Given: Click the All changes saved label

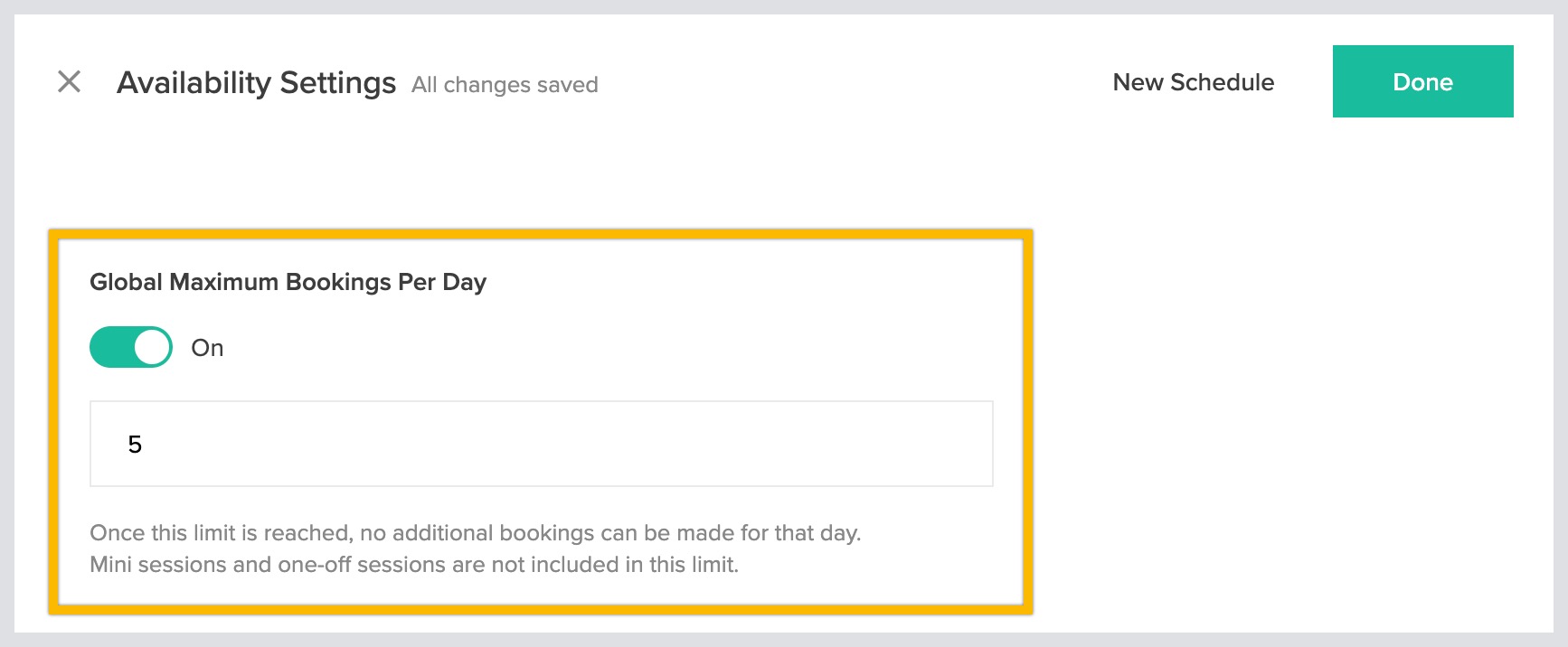Looking at the screenshot, I should click(504, 85).
